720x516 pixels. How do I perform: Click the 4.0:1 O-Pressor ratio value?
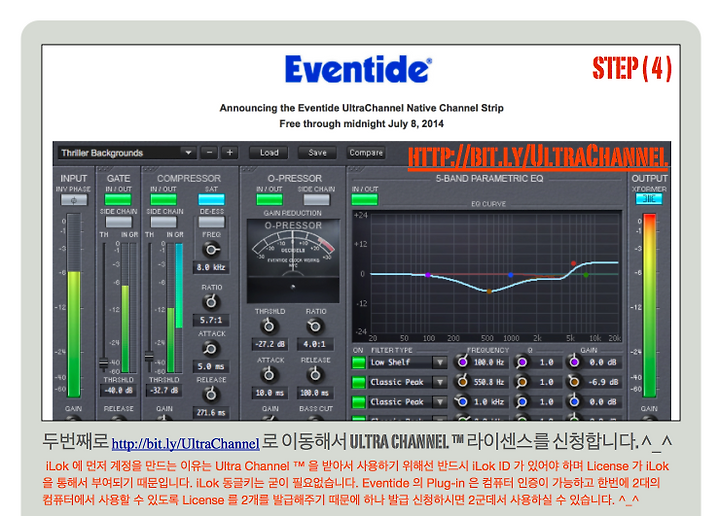pyautogui.click(x=315, y=344)
